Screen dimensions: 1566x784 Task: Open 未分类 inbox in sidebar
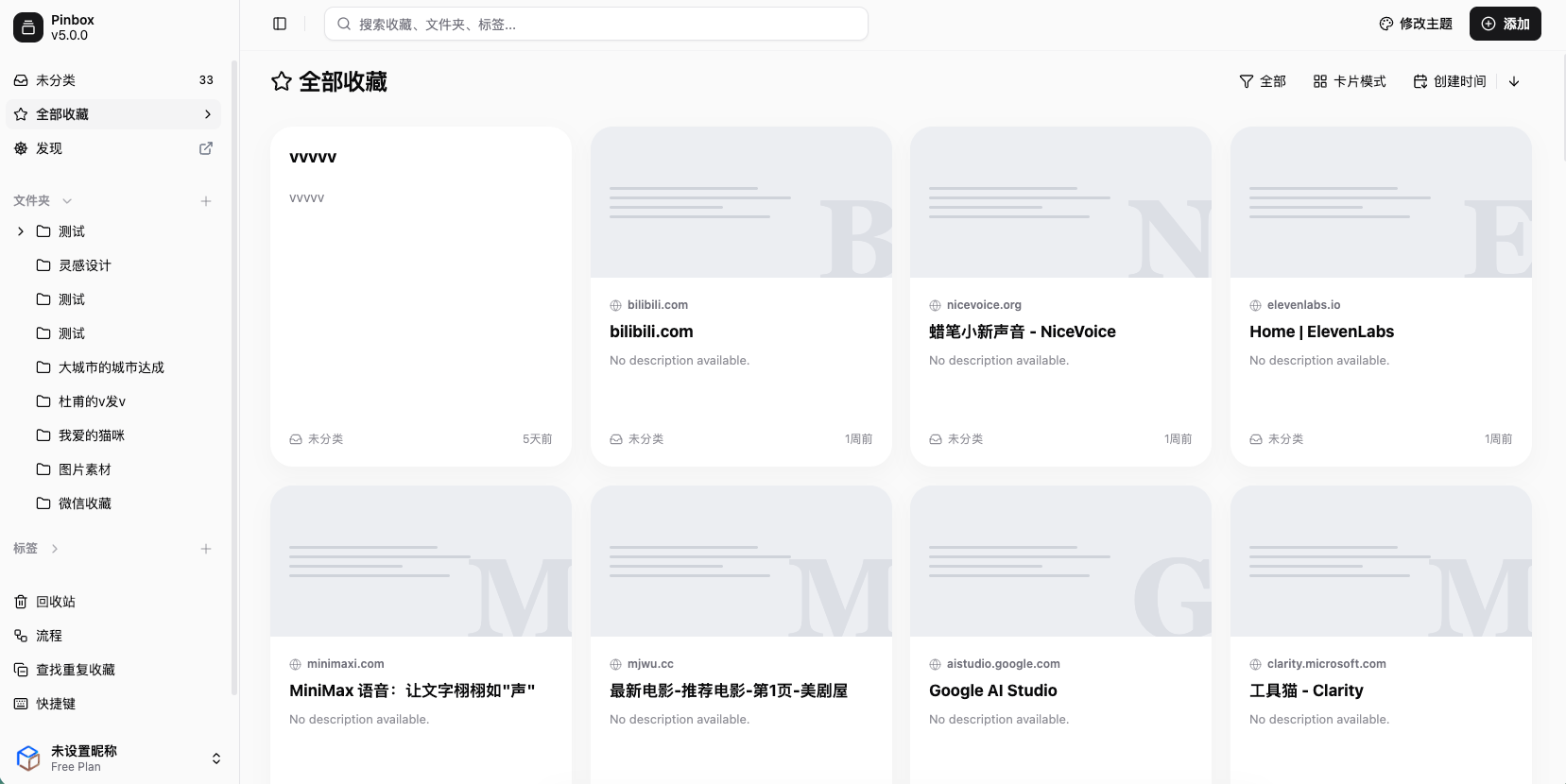tap(113, 80)
